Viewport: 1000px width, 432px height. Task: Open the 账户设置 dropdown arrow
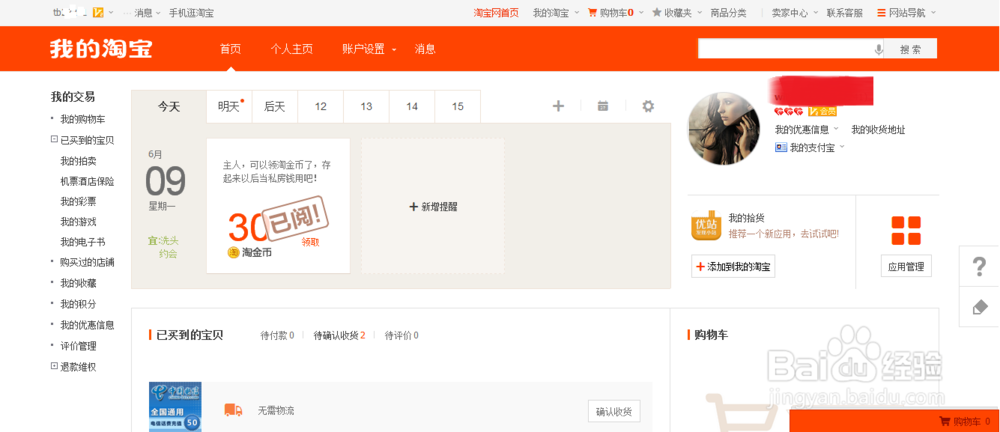pyautogui.click(x=394, y=50)
